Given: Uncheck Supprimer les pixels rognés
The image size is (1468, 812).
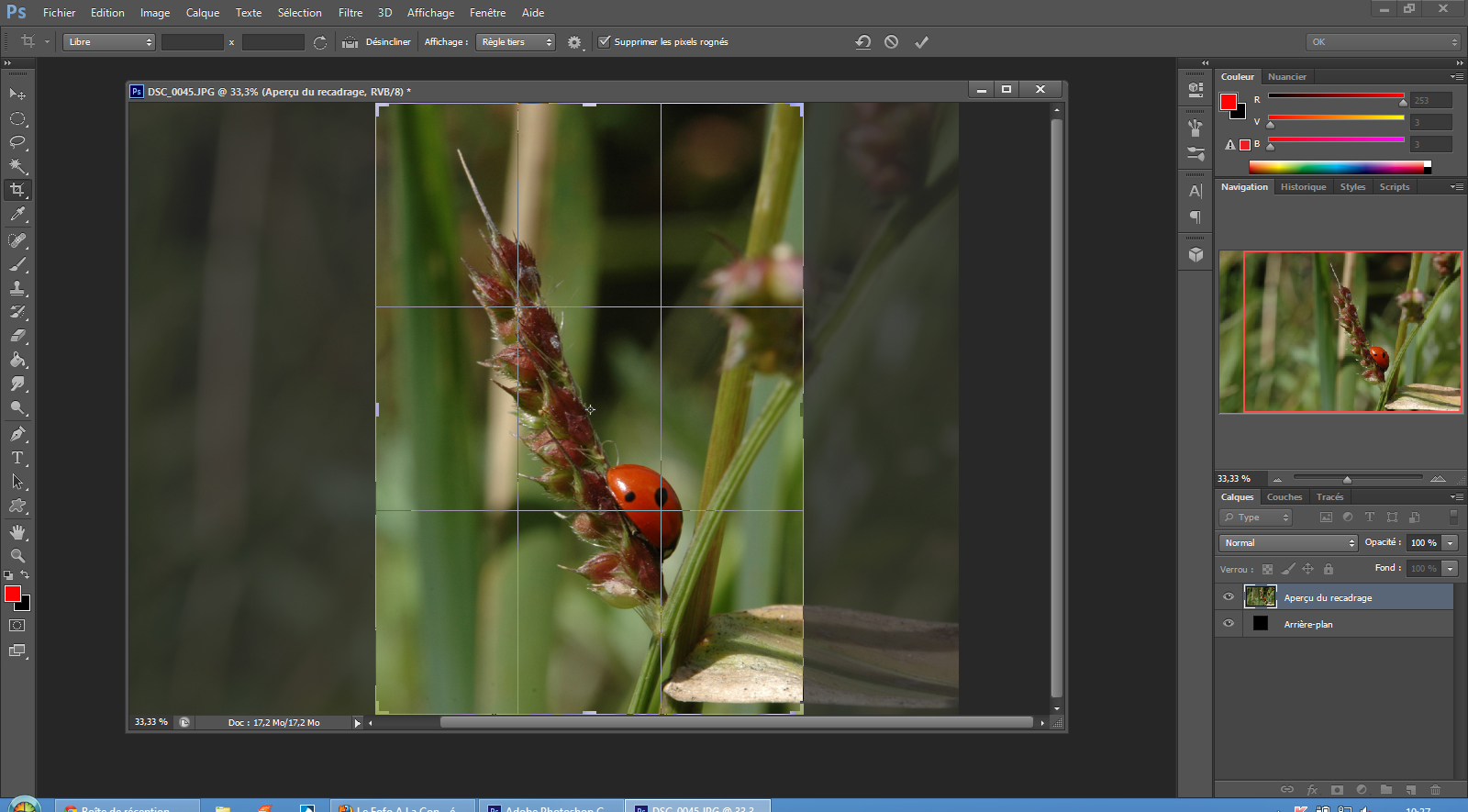Looking at the screenshot, I should click(x=605, y=41).
